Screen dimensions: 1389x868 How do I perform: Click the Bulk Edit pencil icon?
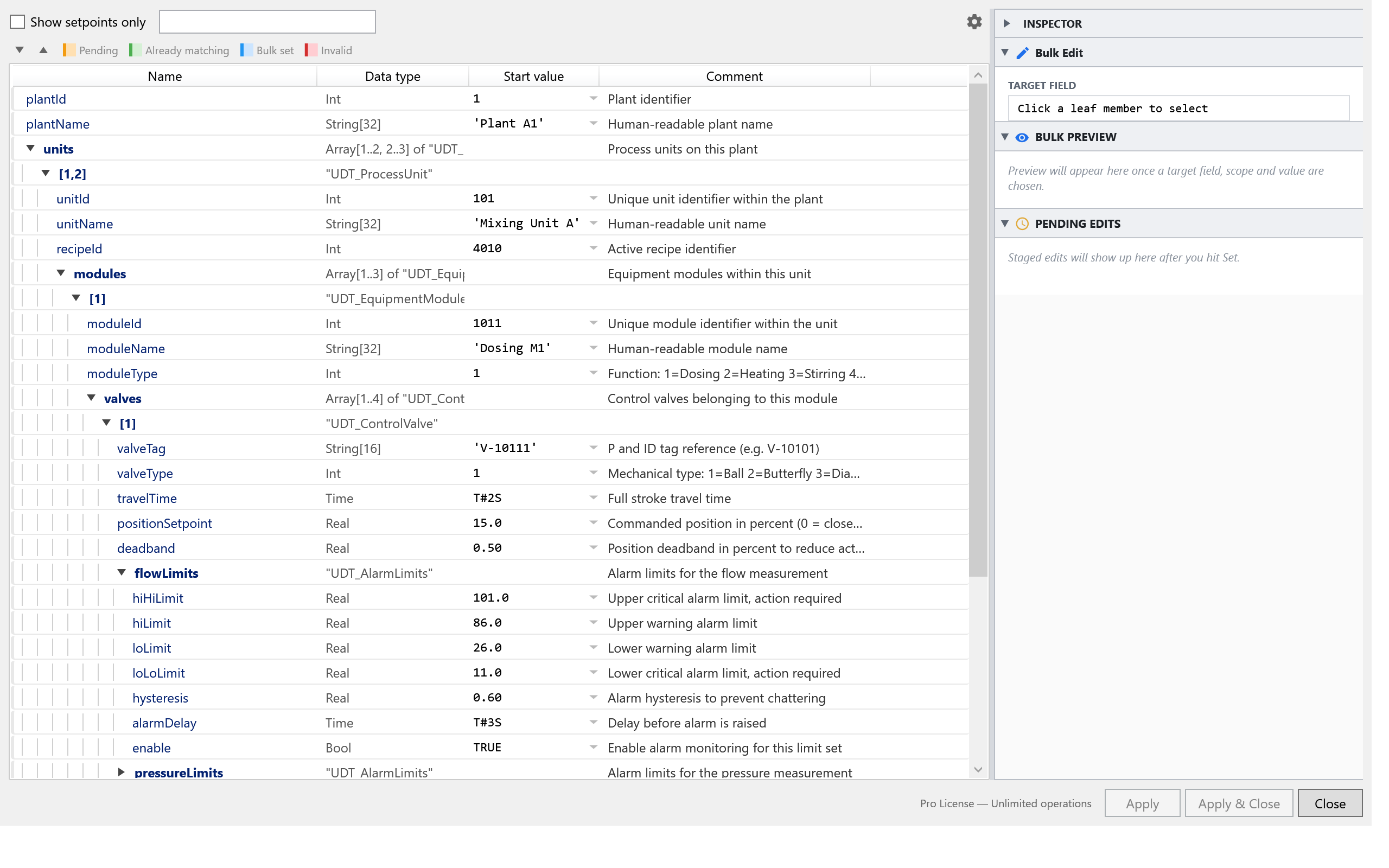click(1022, 53)
